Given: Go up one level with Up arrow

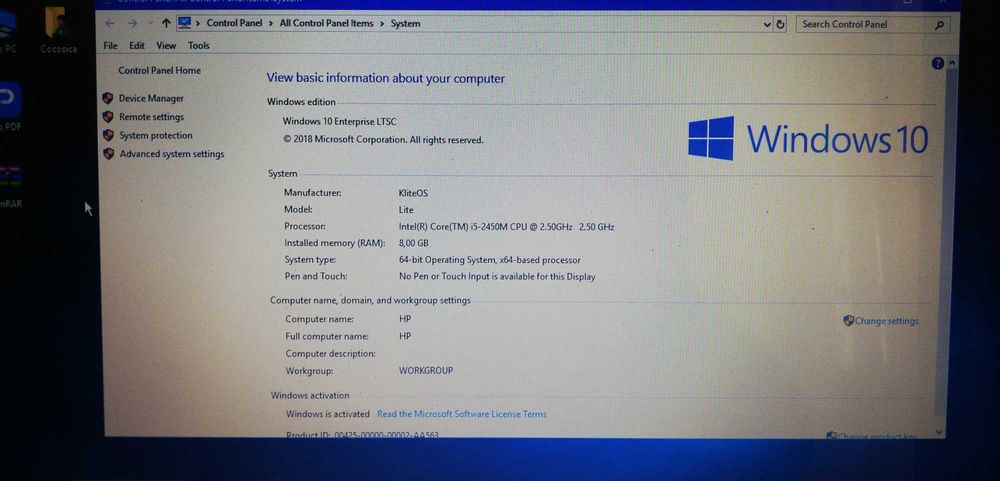Looking at the screenshot, I should [x=166, y=24].
